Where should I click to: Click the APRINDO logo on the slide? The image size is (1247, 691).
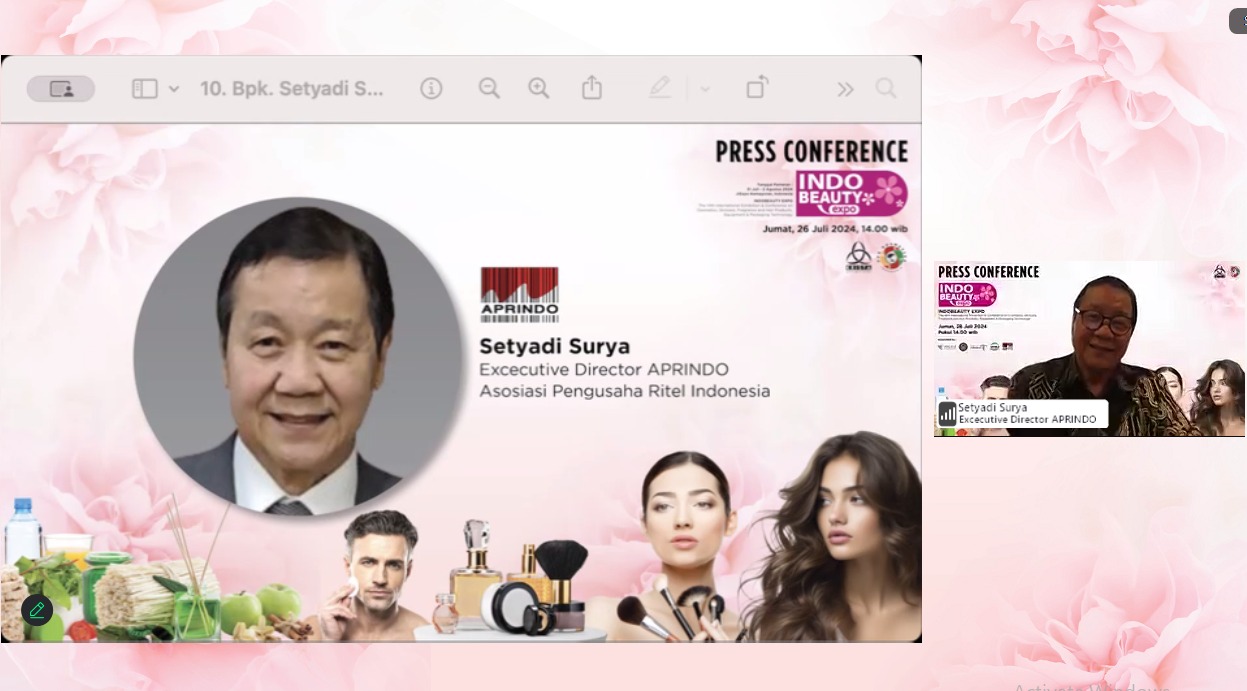(519, 294)
